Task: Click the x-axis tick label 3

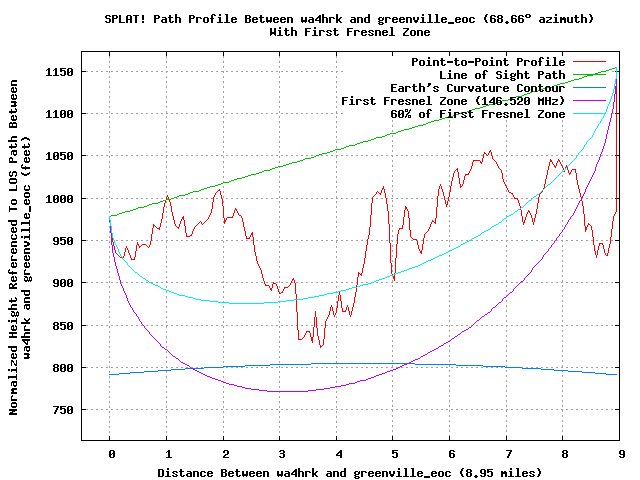Action: (282, 454)
